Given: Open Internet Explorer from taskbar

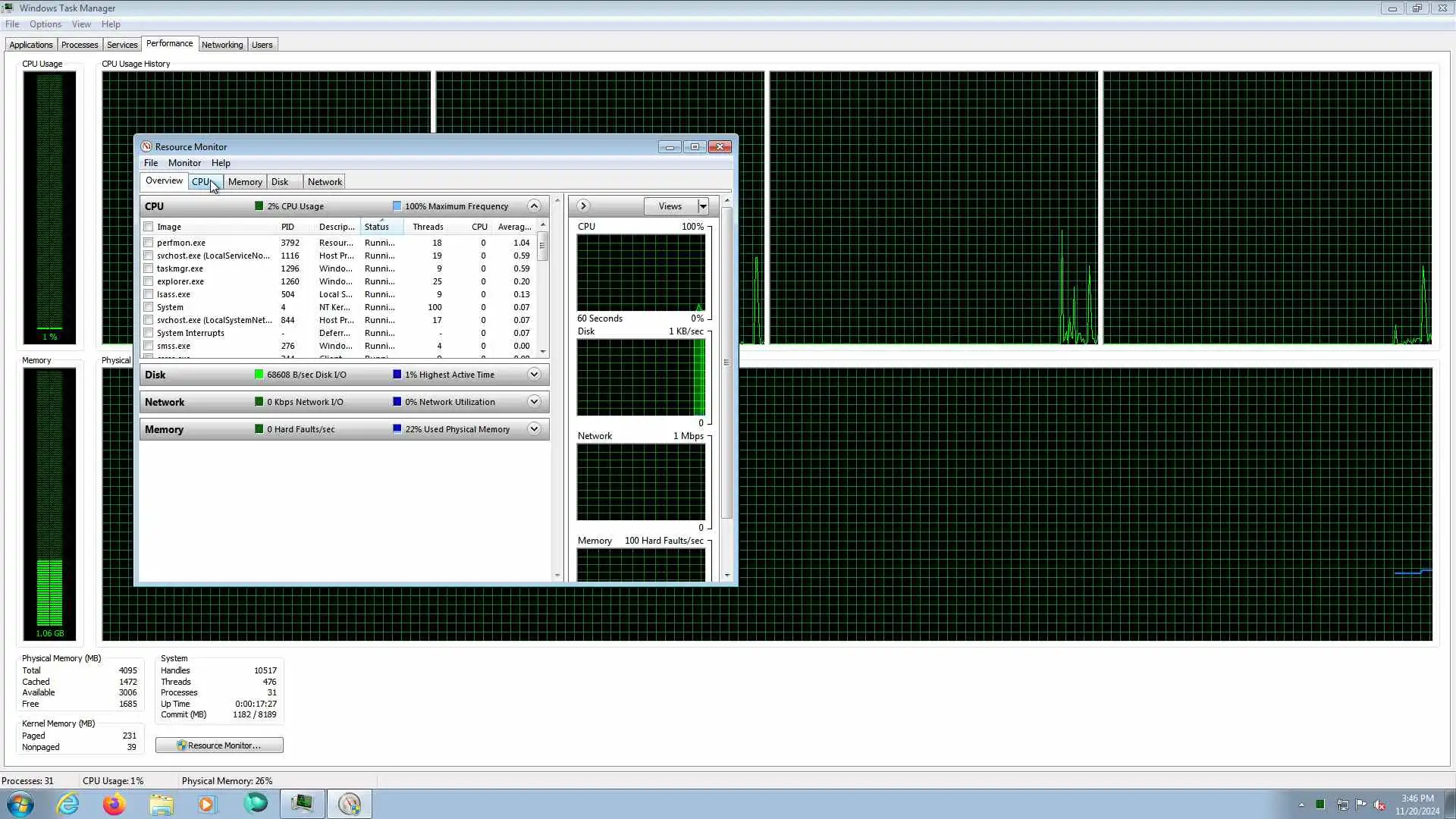Looking at the screenshot, I should tap(68, 804).
